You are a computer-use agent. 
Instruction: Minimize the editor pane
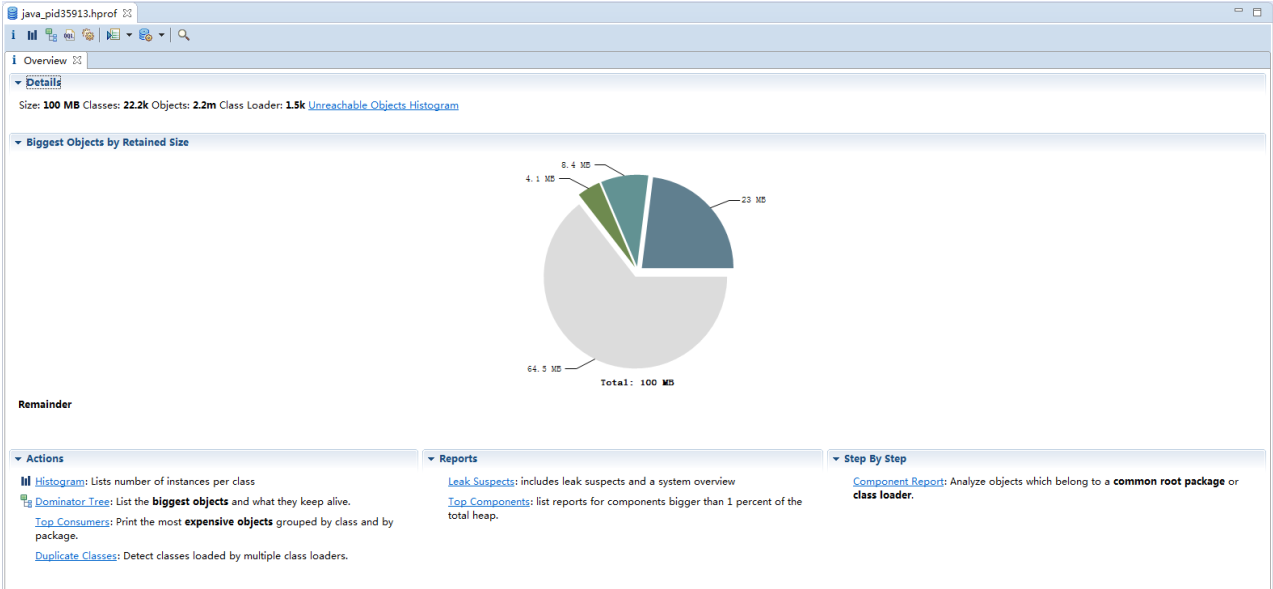point(1239,11)
